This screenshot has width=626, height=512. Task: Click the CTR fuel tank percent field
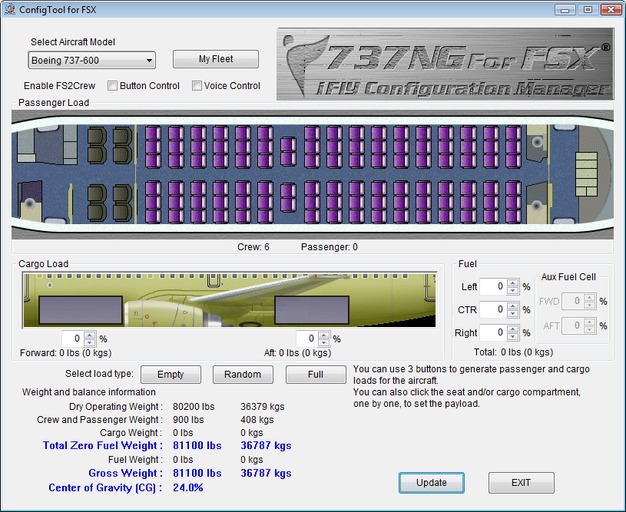(x=493, y=310)
